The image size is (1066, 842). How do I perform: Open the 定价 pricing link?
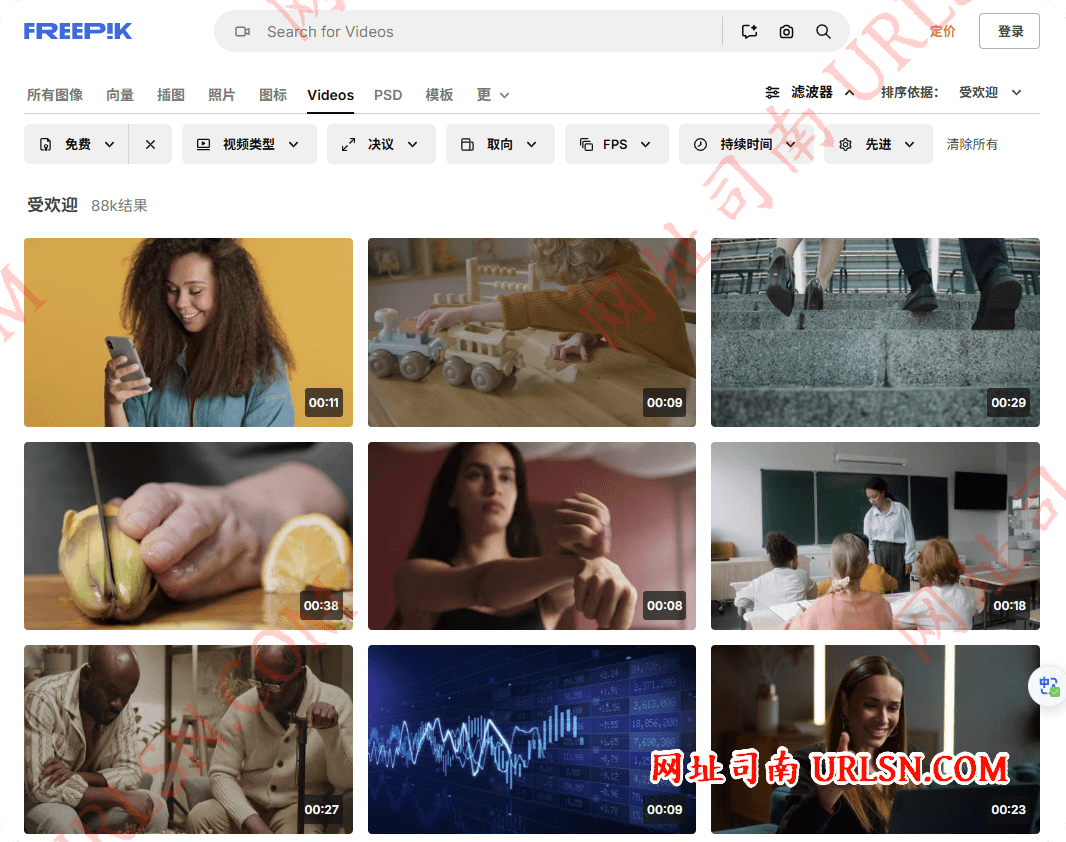click(x=942, y=31)
